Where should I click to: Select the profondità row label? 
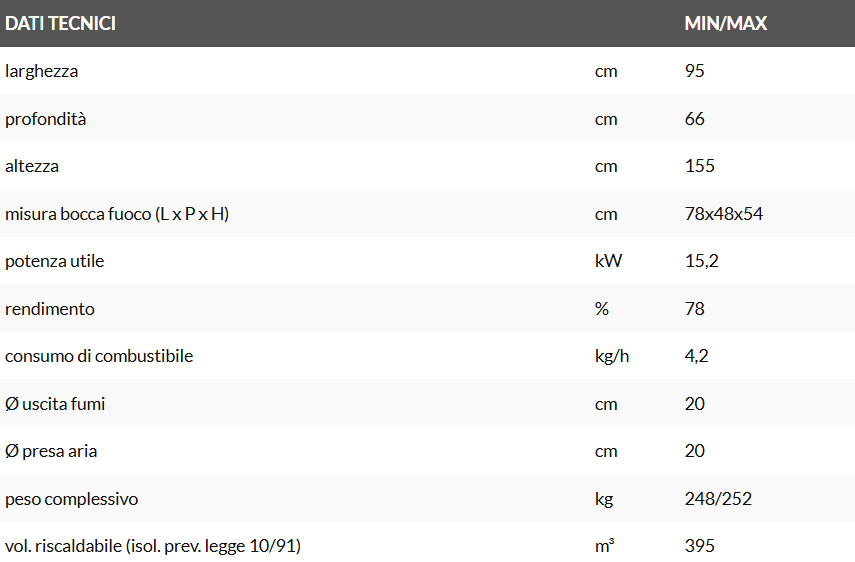[46, 119]
